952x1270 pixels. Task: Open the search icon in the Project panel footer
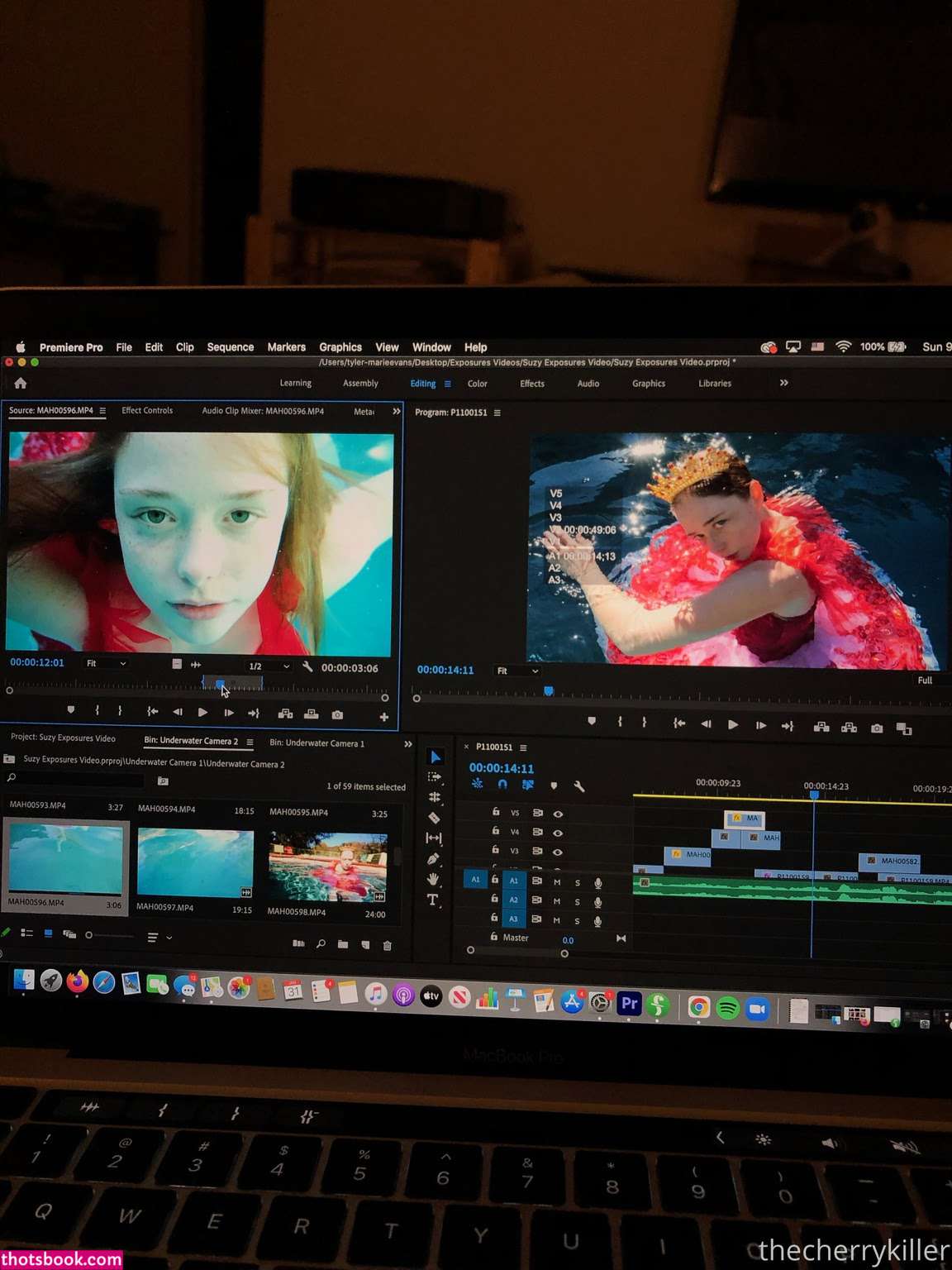[321, 944]
